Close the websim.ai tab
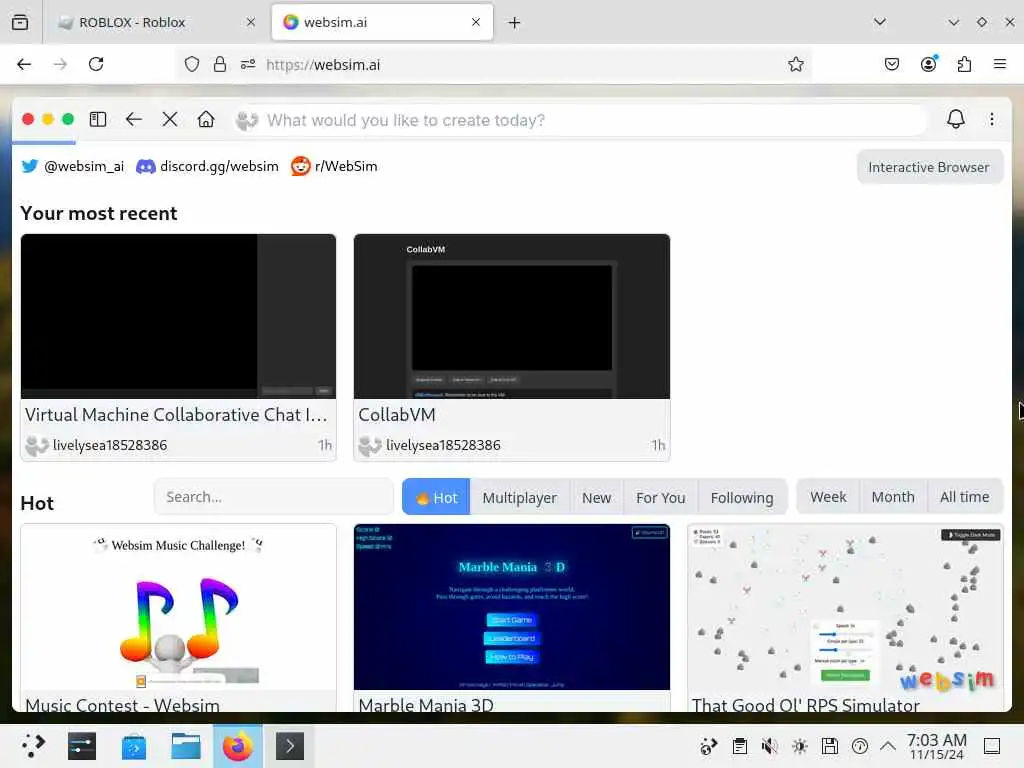Screen dimensions: 1024x768 475,22
